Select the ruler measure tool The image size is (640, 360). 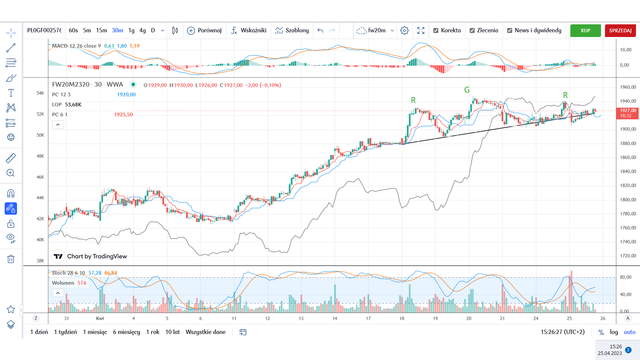pyautogui.click(x=11, y=158)
